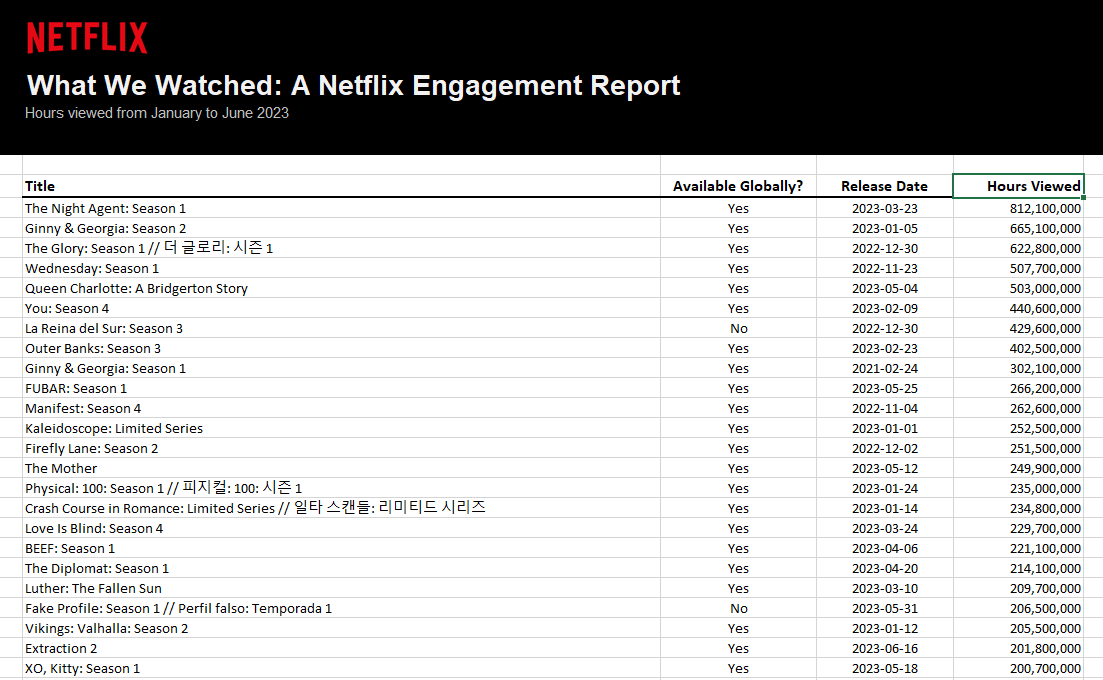Click the 'No' value for Fake Profile row
Viewport: 1103px width, 680px height.
(739, 609)
